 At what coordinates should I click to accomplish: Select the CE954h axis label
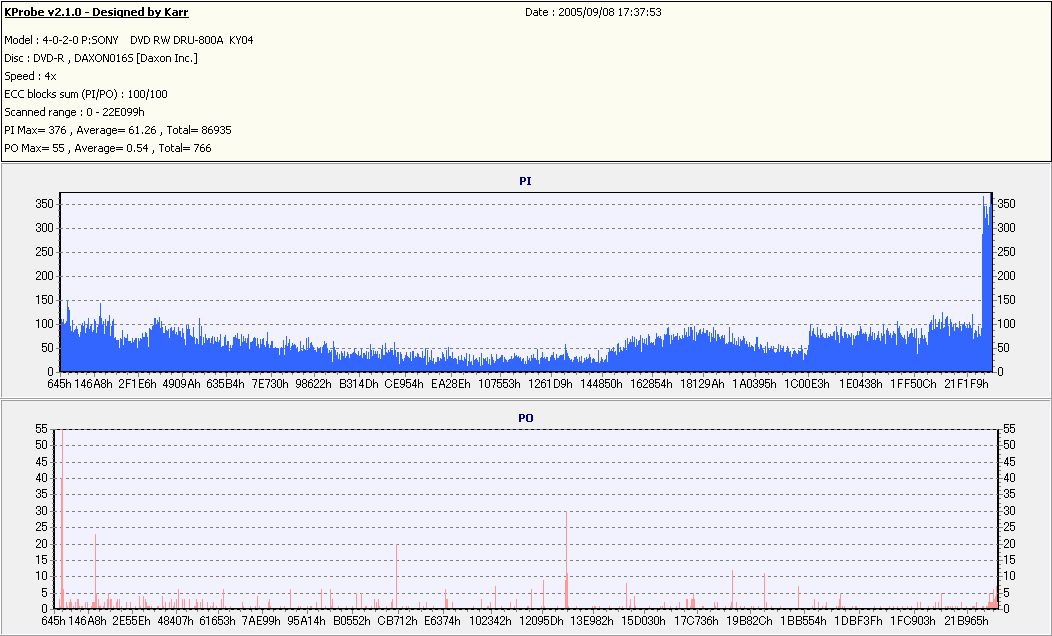pos(404,384)
